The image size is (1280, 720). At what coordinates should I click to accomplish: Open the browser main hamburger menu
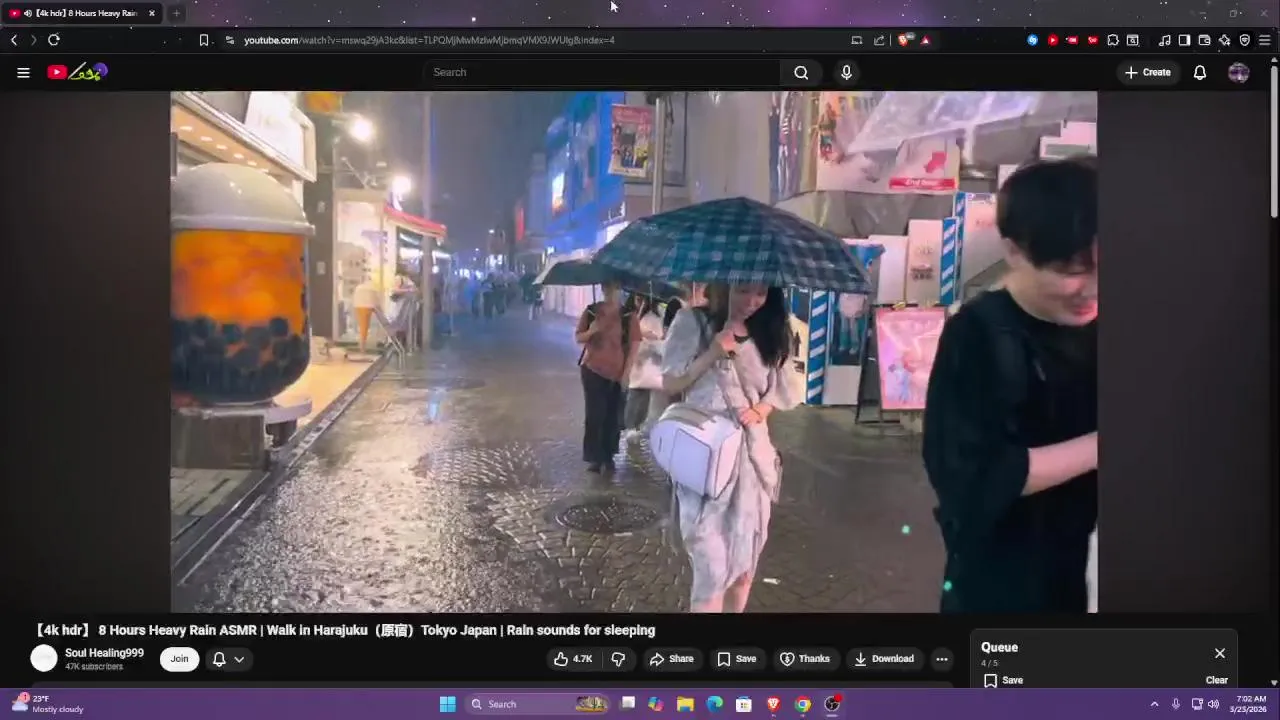point(1265,40)
